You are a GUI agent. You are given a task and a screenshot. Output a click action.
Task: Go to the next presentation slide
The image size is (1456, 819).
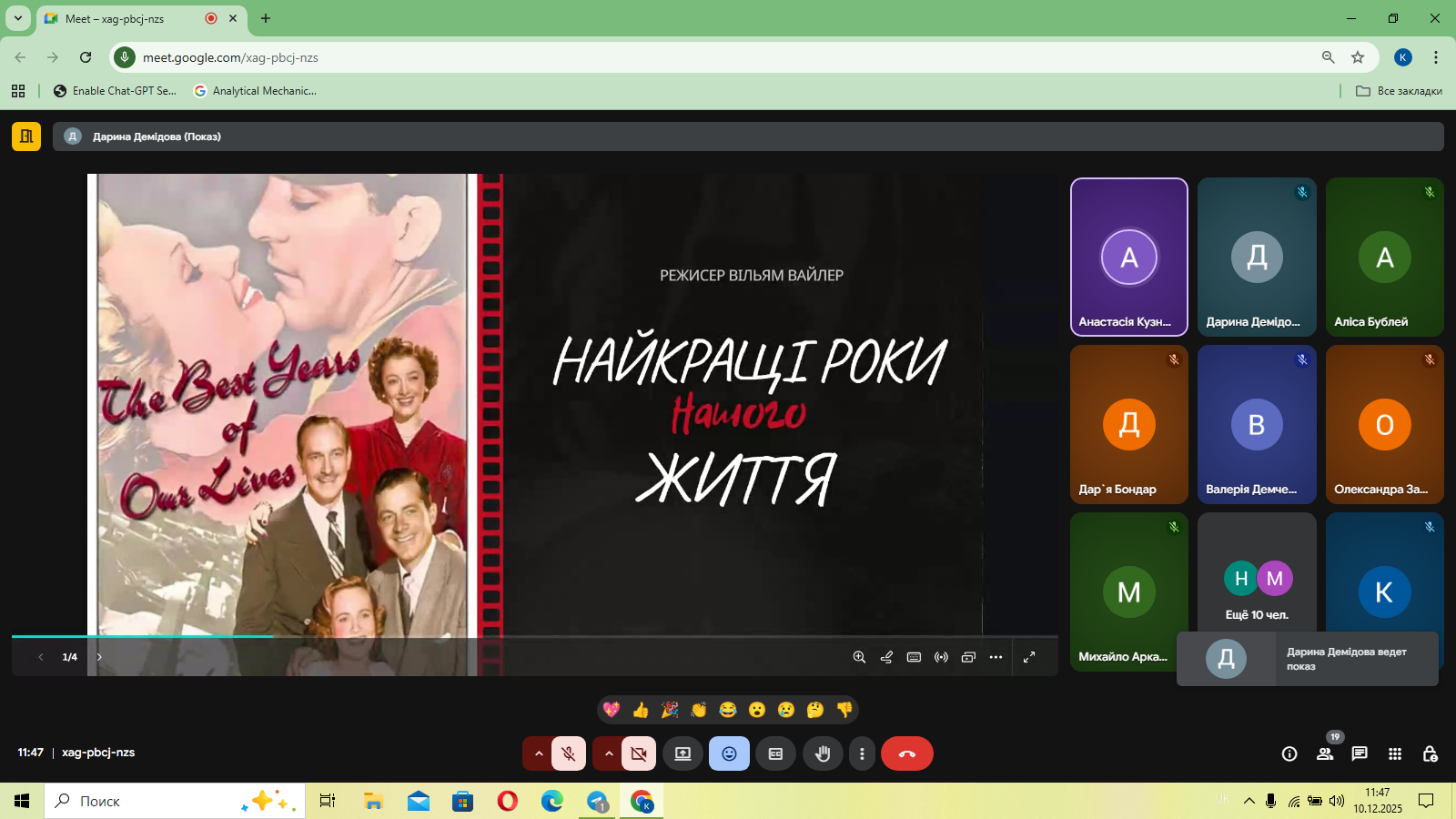pyautogui.click(x=99, y=657)
